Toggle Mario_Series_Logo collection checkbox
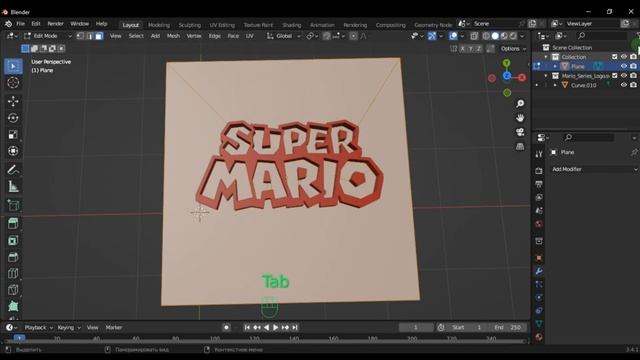Screen dimensions: 640x360 tap(615, 76)
